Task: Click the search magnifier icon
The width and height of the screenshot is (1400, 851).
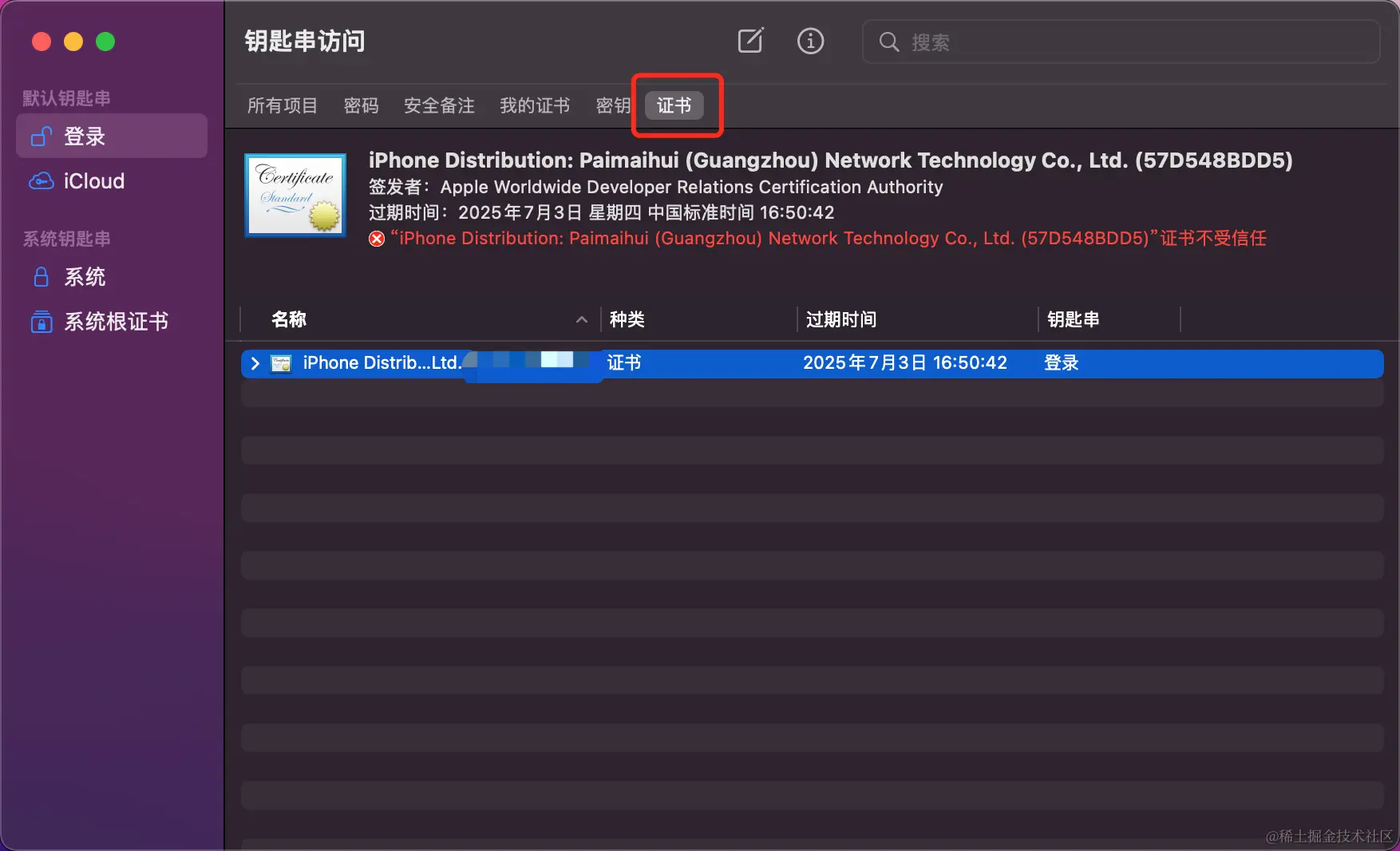Action: 888,42
